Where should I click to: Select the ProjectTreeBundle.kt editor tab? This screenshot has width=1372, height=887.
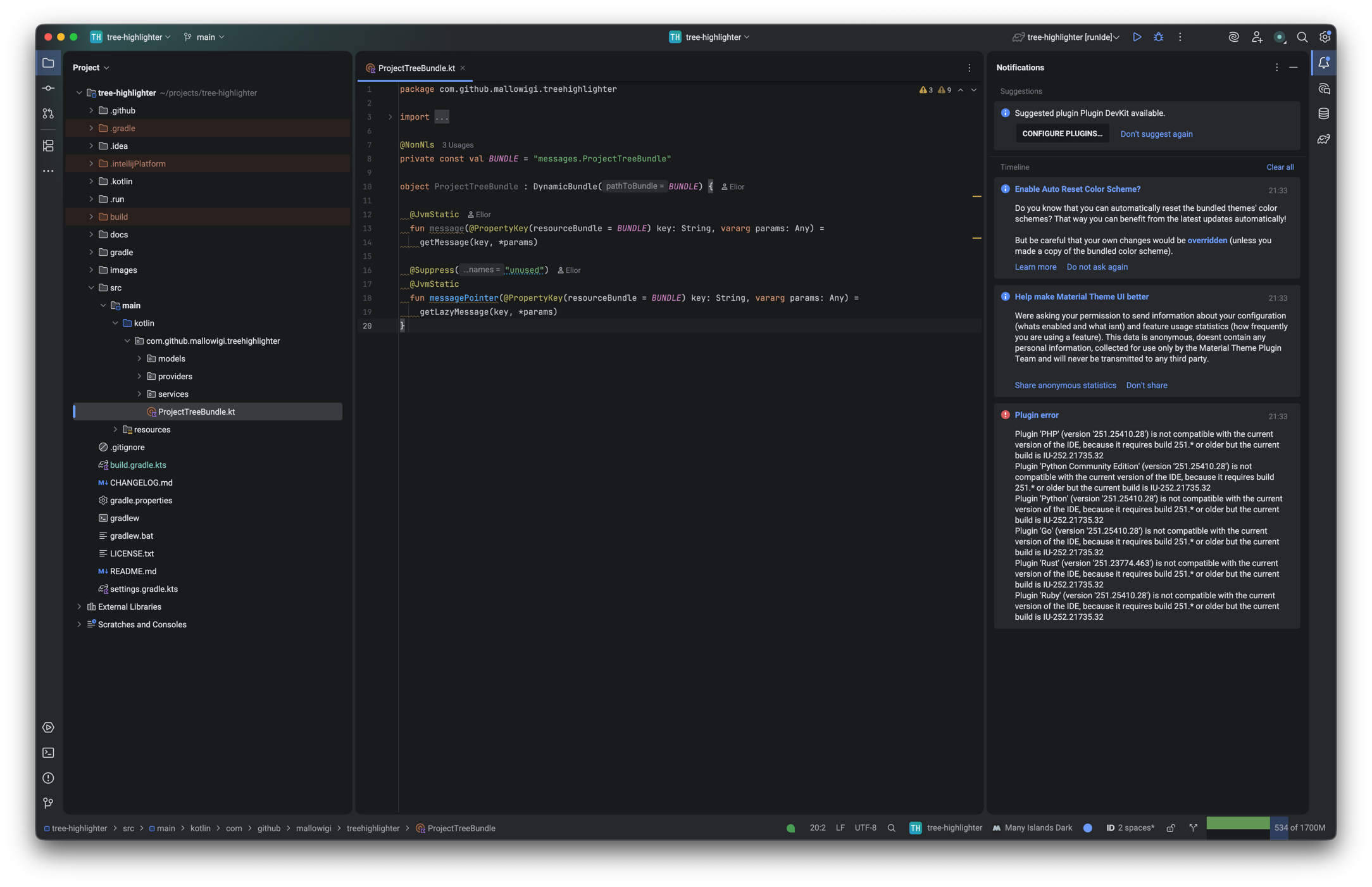point(415,67)
